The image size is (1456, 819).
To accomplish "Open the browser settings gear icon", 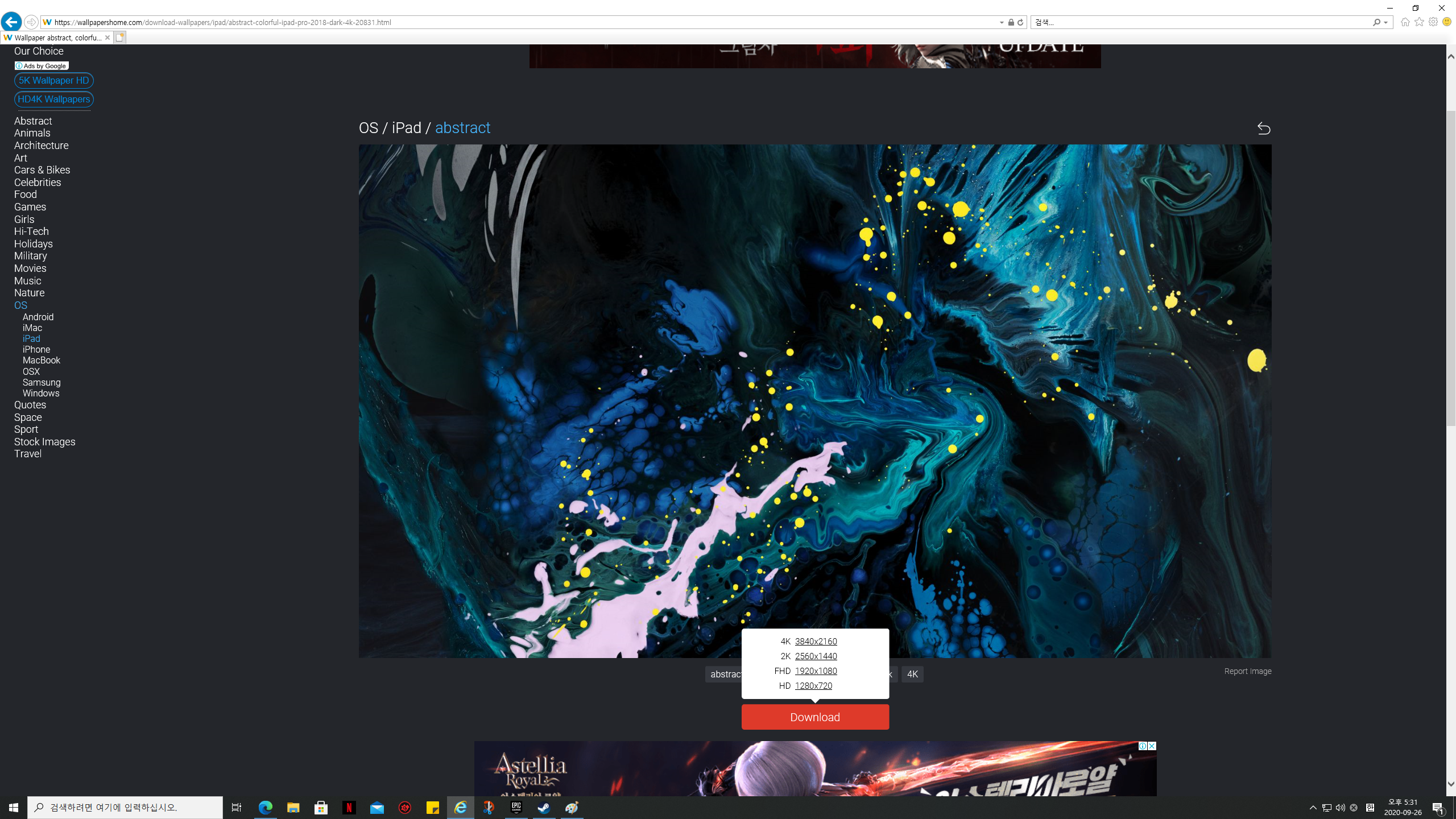I will click(1433, 22).
